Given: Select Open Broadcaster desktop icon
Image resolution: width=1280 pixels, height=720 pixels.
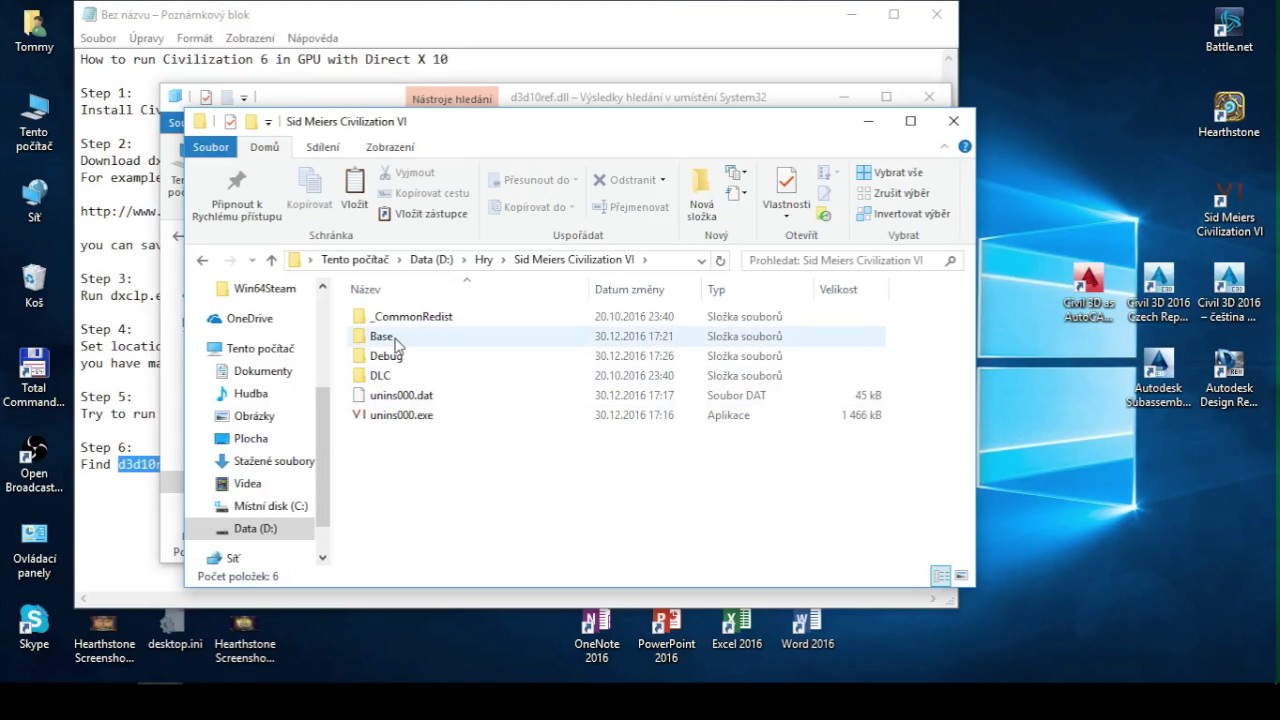Looking at the screenshot, I should point(34,464).
